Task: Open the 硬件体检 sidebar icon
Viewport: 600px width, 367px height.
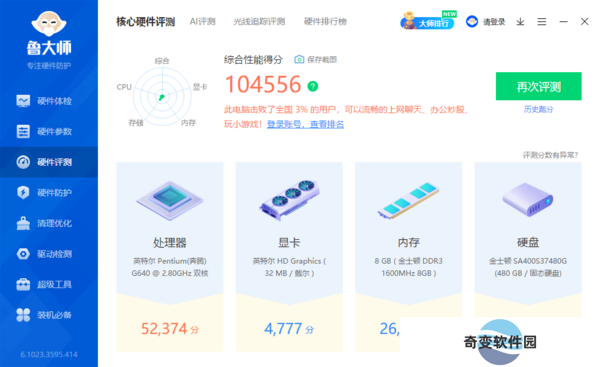Action: pos(23,101)
